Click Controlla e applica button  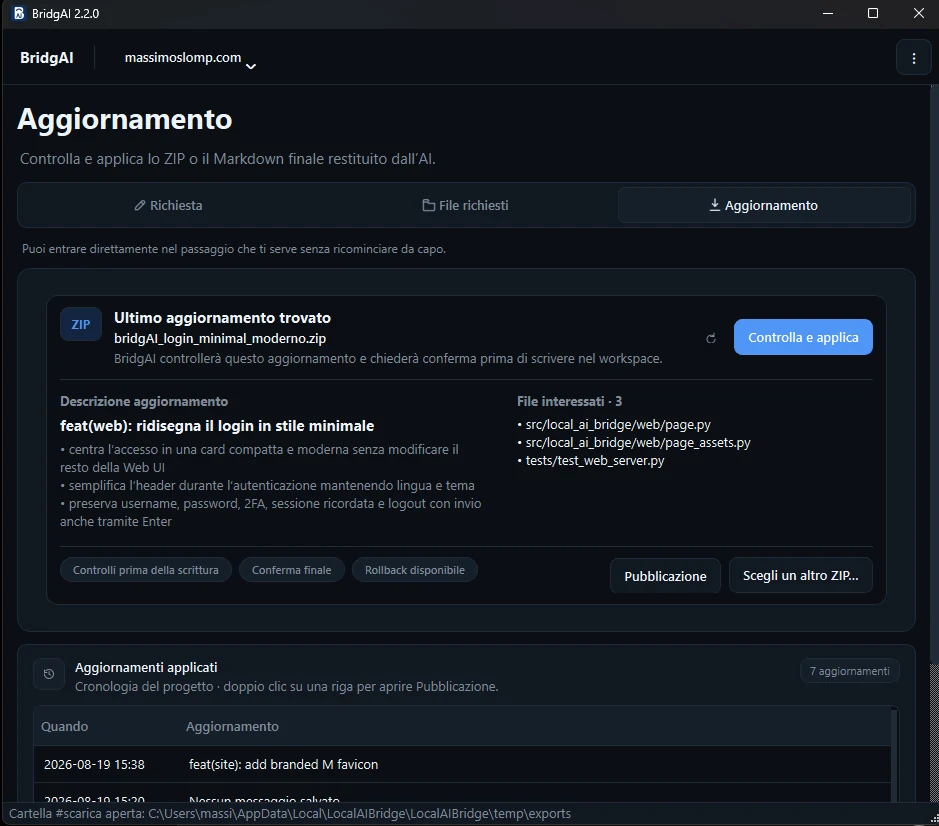(803, 337)
